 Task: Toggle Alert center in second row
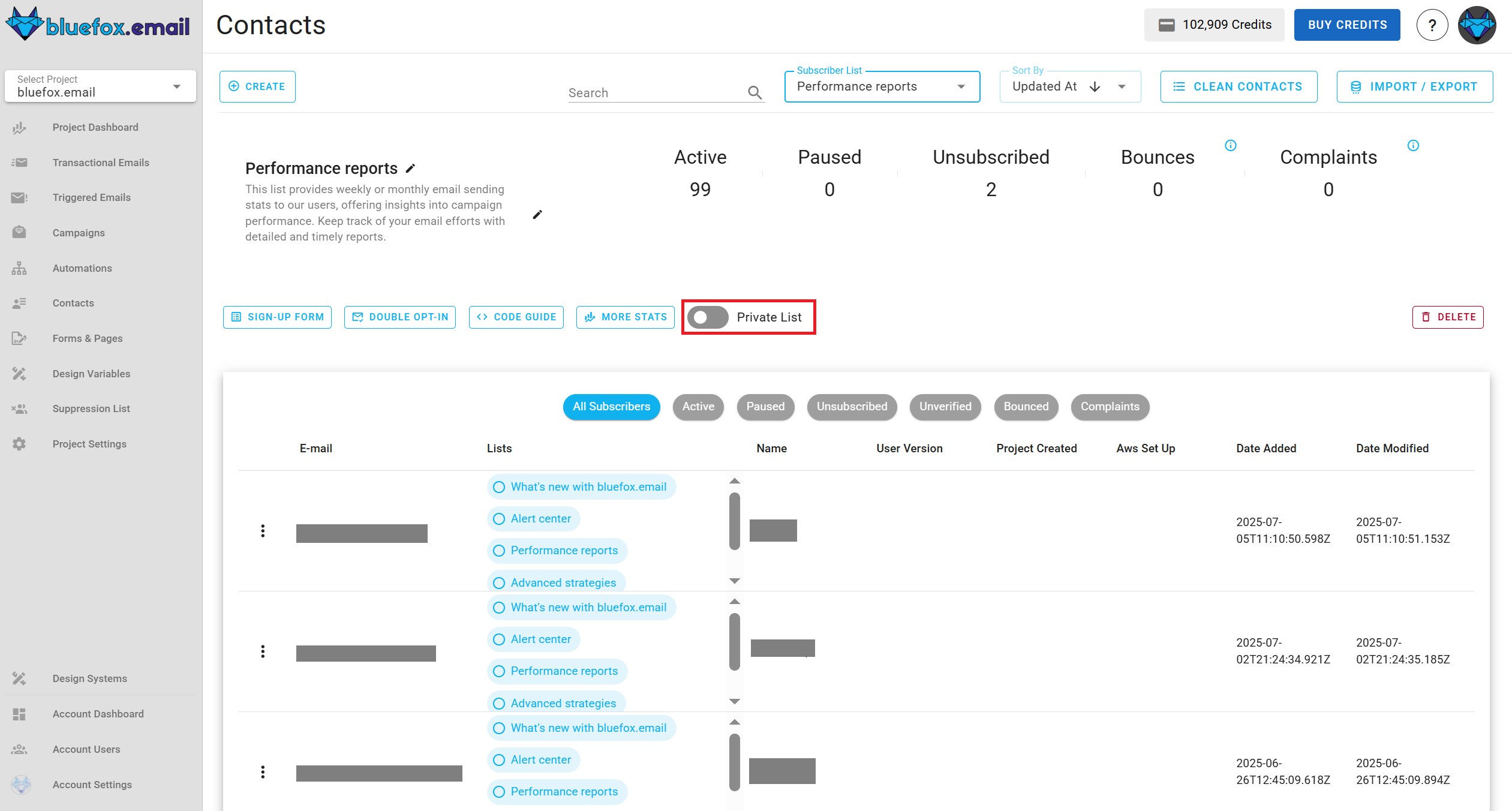(534, 639)
